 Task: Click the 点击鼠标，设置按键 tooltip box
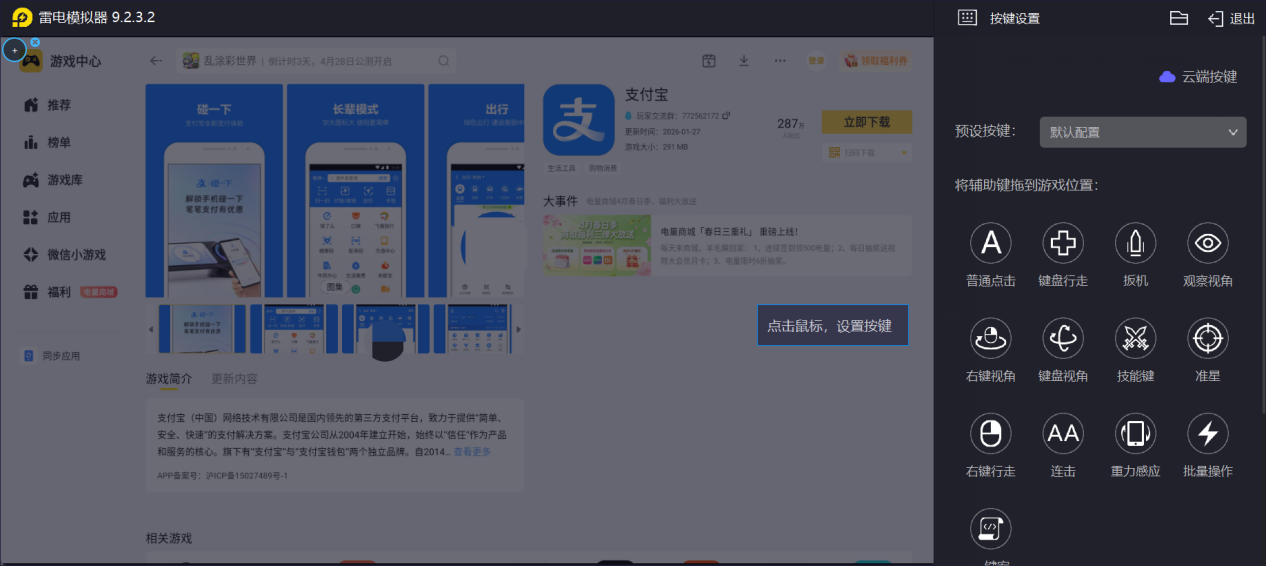[832, 325]
